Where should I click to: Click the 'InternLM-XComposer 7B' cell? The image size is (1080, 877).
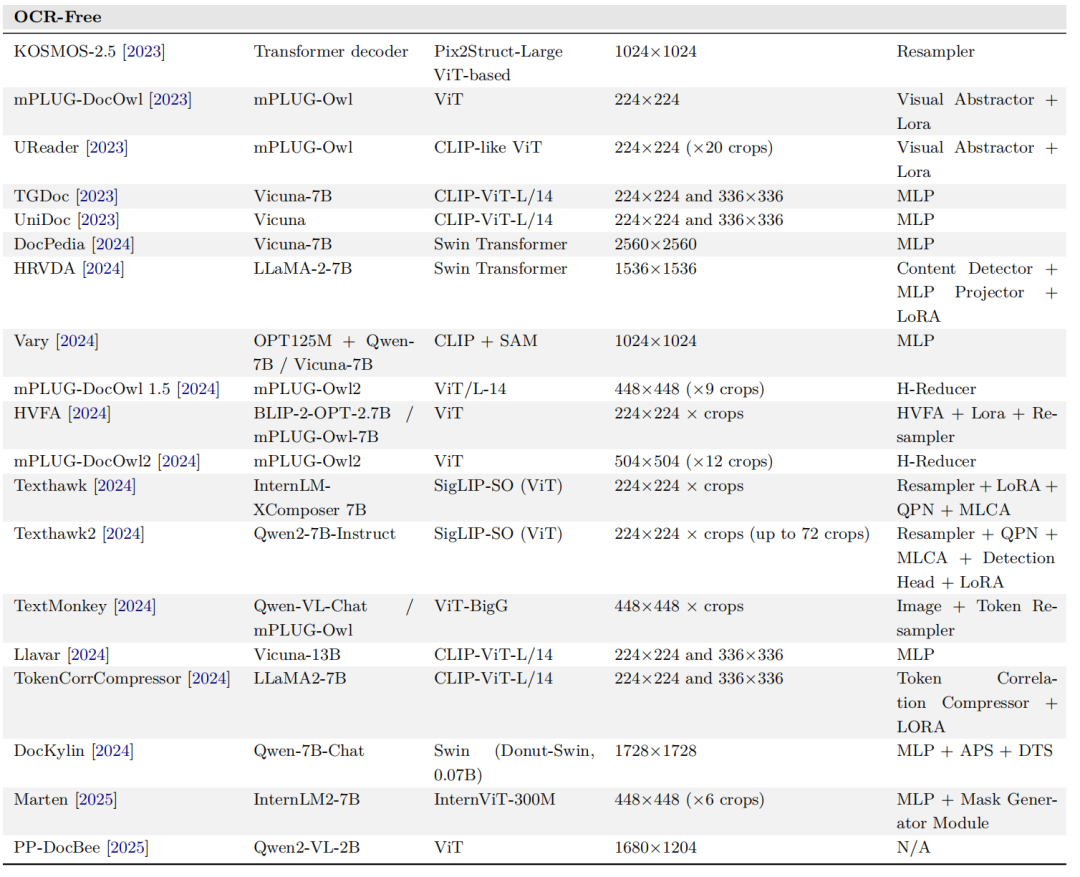click(x=310, y=498)
